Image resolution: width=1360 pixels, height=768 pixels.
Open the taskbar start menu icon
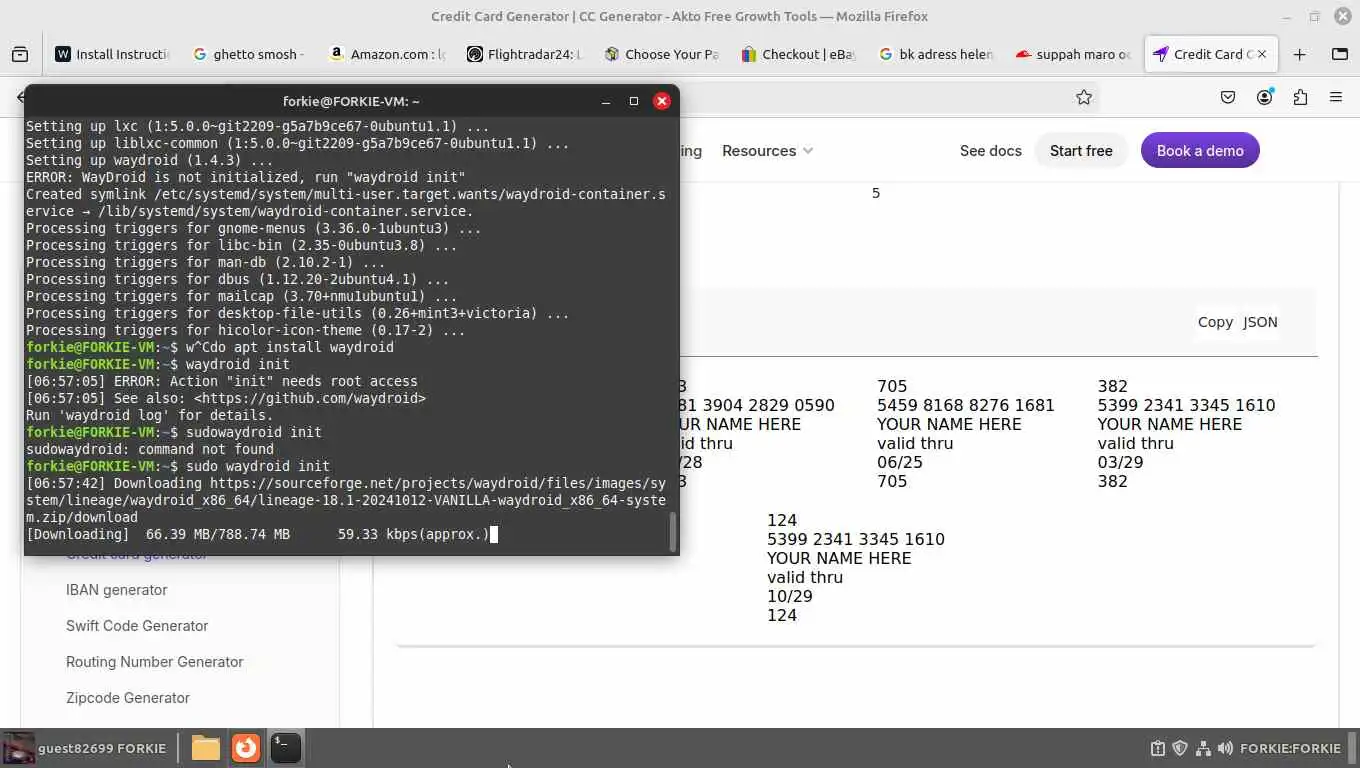(19, 748)
